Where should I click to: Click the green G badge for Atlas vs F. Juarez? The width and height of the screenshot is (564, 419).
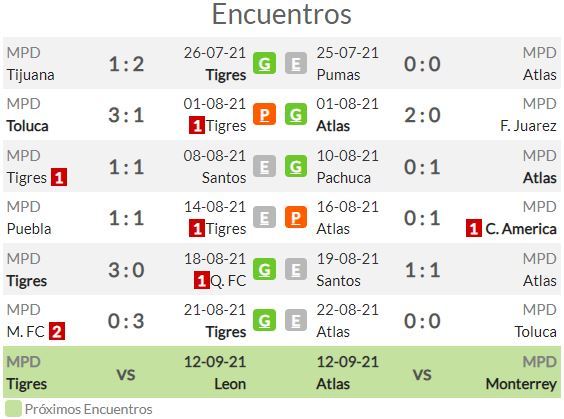point(296,115)
